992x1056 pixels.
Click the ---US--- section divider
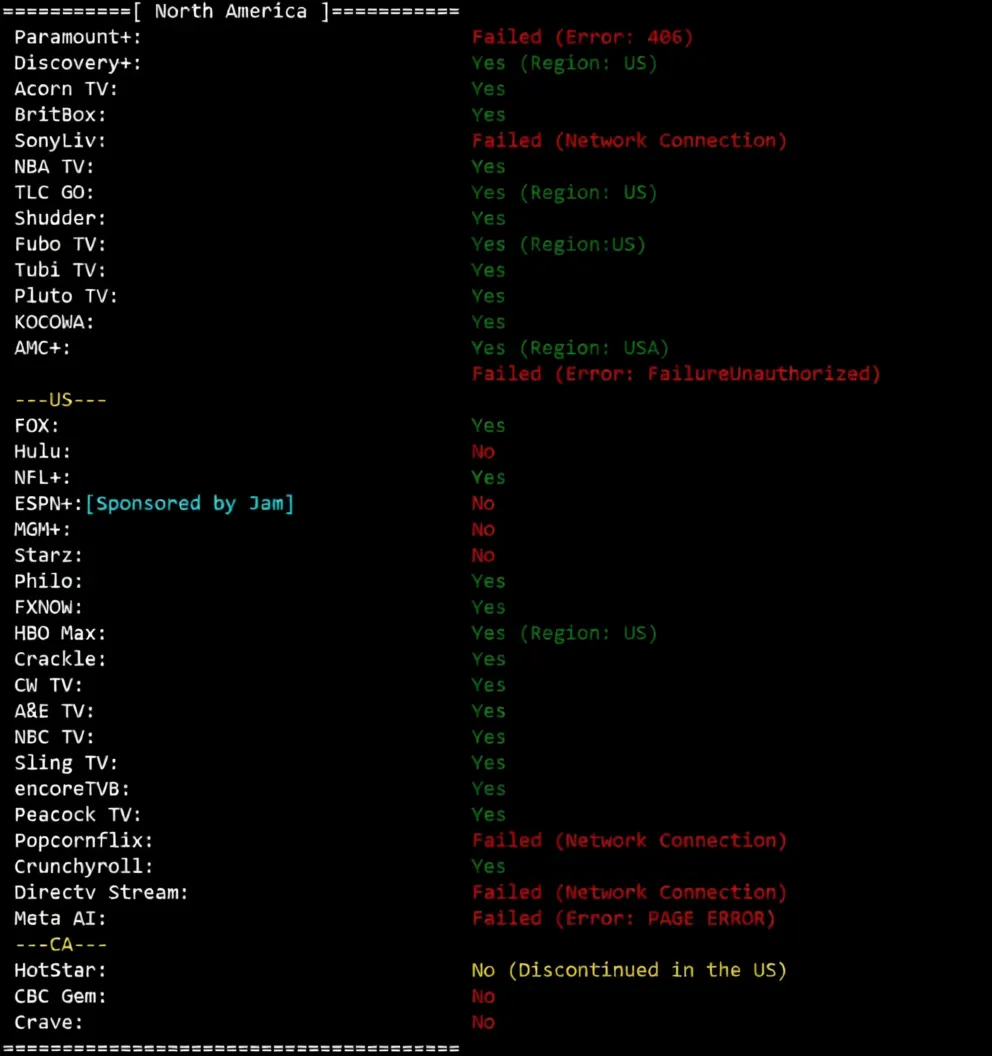[x=61, y=400]
